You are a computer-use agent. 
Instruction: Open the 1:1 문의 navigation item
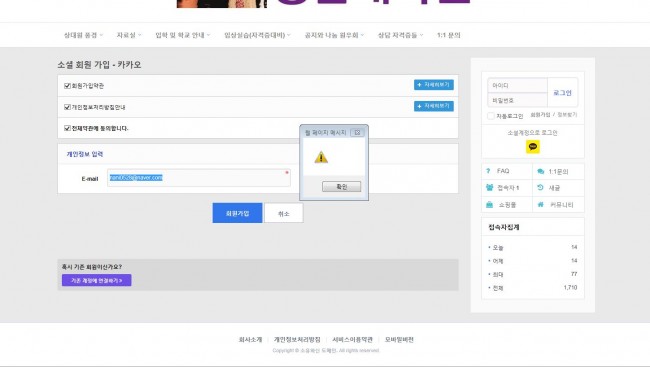point(449,35)
